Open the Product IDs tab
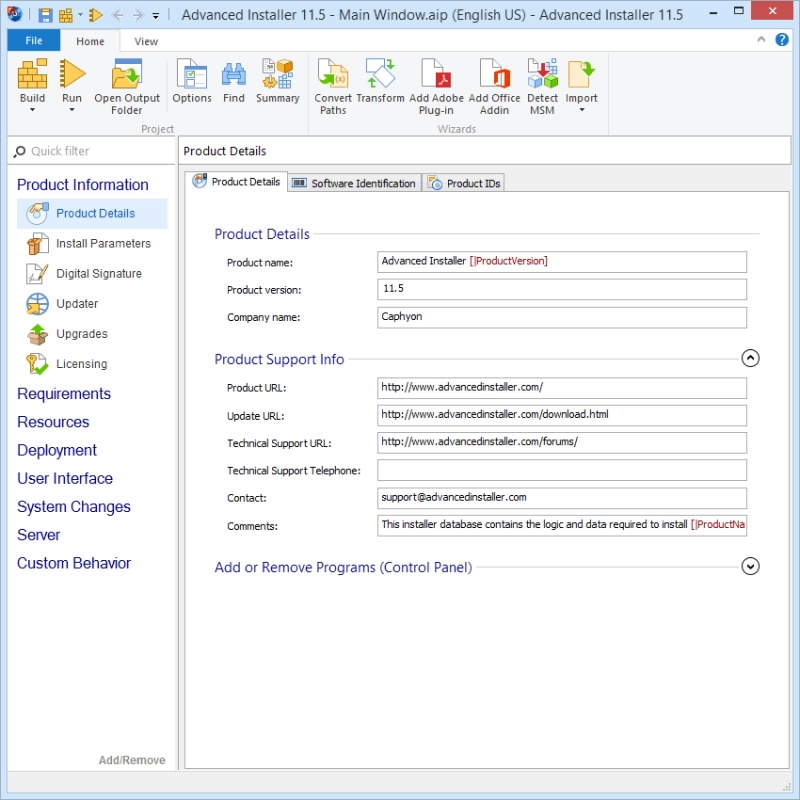800x800 pixels. [464, 183]
